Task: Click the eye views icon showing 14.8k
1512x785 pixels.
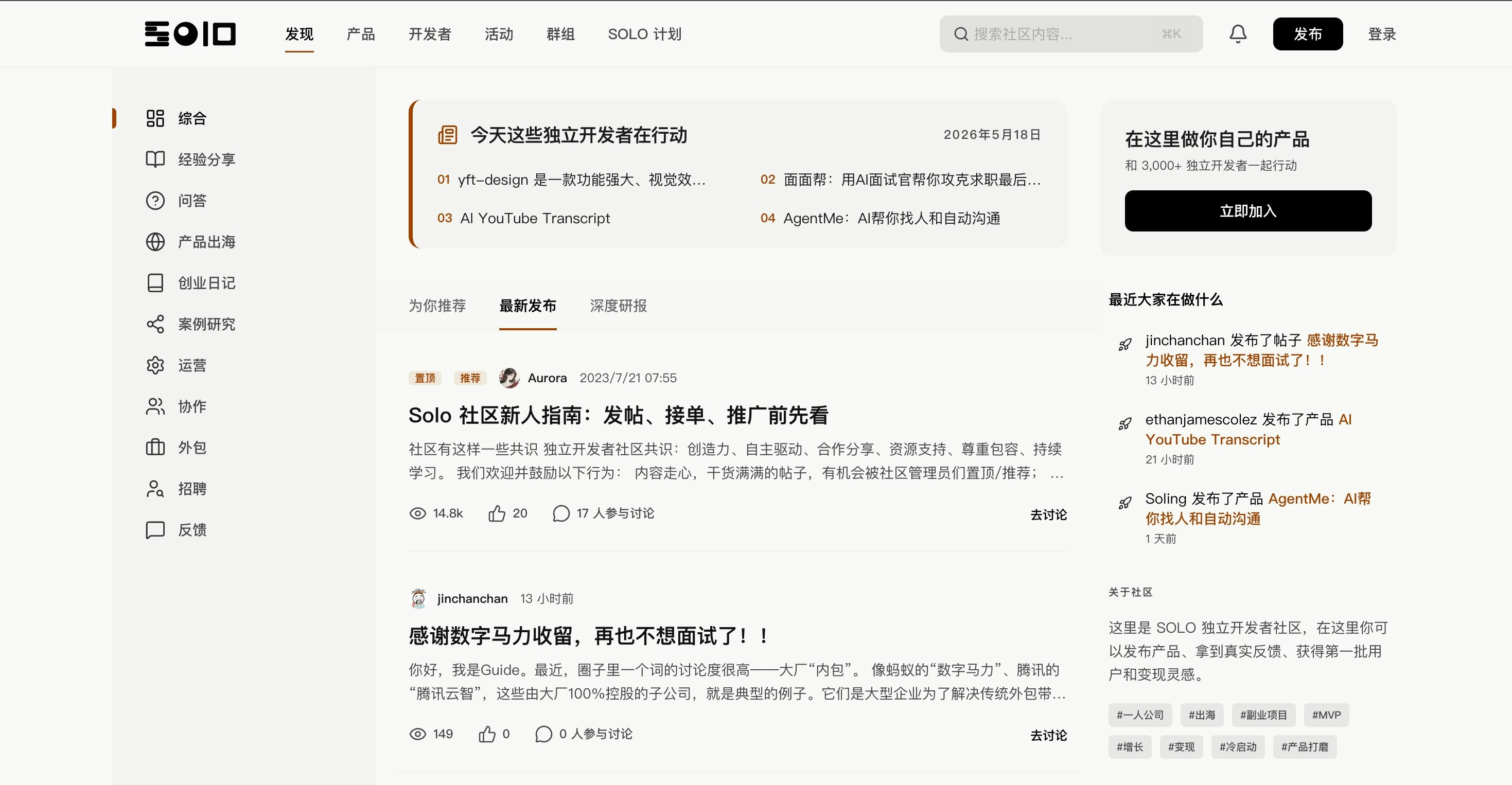Action: pos(417,513)
